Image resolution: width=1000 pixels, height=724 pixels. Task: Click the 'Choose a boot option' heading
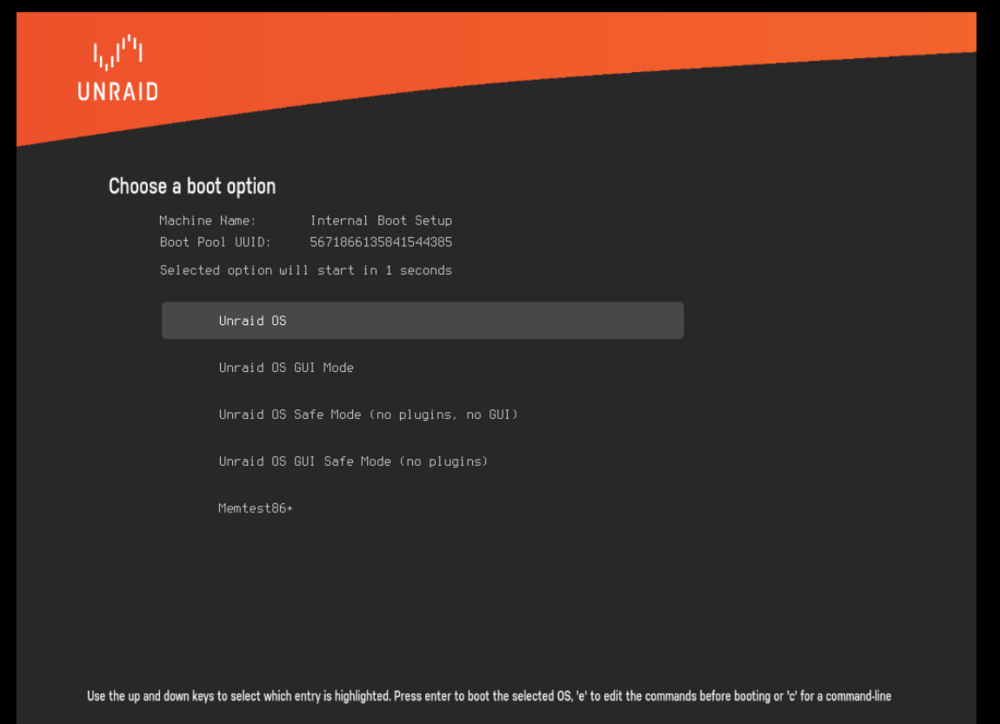coord(192,186)
